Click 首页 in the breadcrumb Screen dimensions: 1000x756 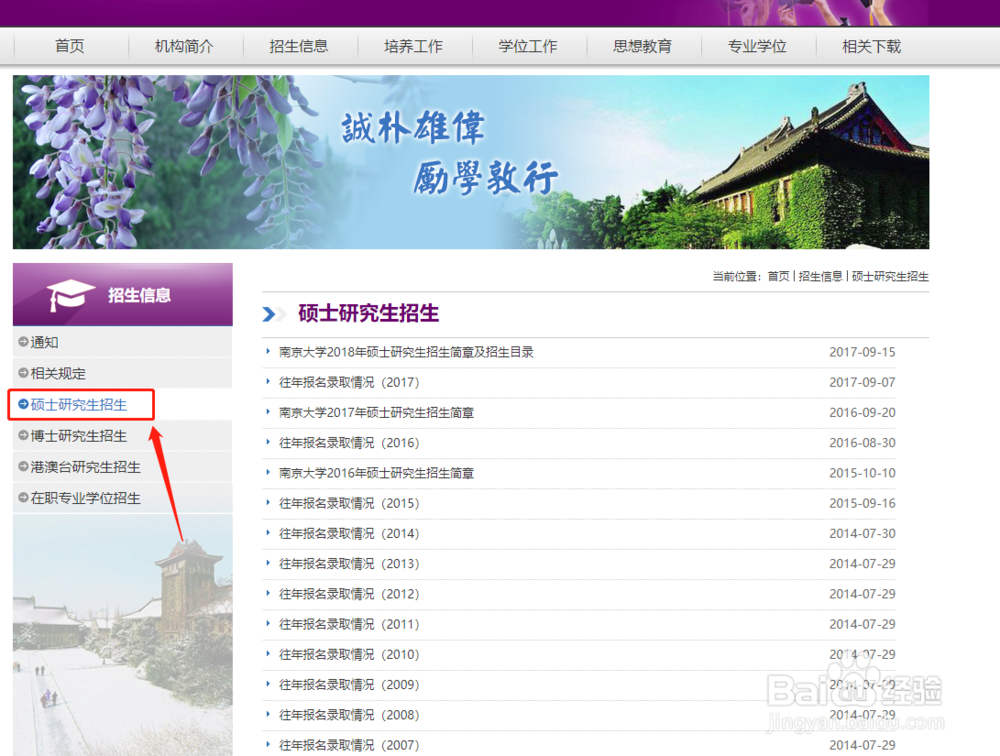pyautogui.click(x=778, y=276)
